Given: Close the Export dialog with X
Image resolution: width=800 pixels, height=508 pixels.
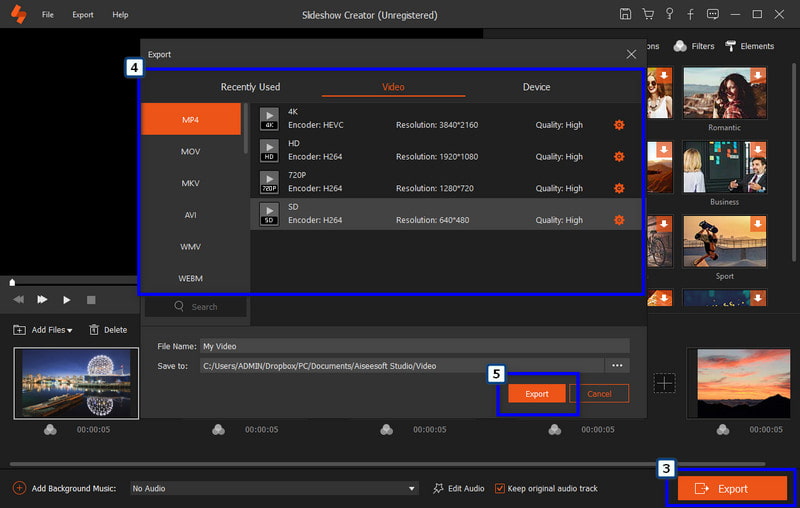Looking at the screenshot, I should [631, 54].
